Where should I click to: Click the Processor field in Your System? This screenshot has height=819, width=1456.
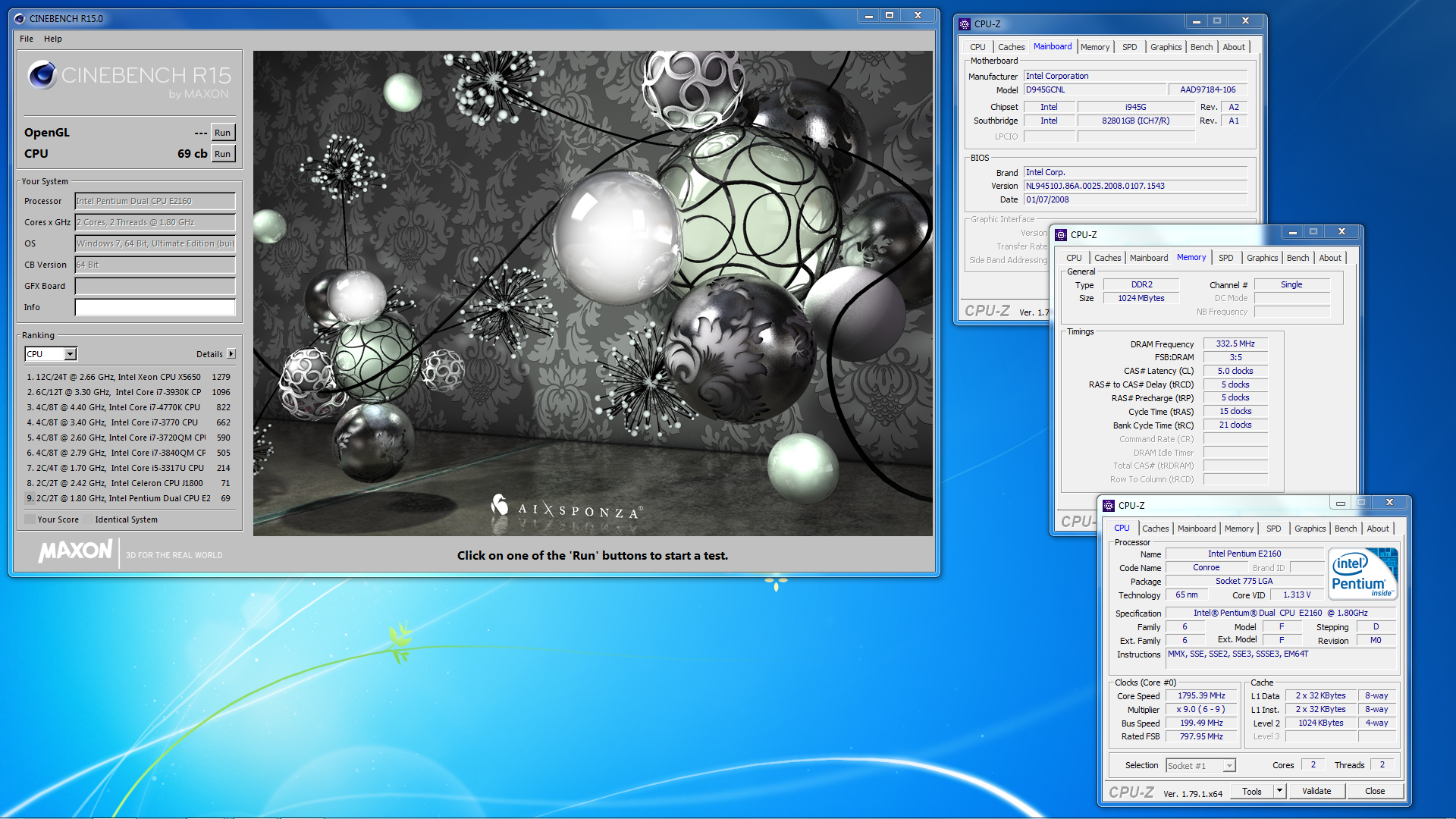pos(155,201)
